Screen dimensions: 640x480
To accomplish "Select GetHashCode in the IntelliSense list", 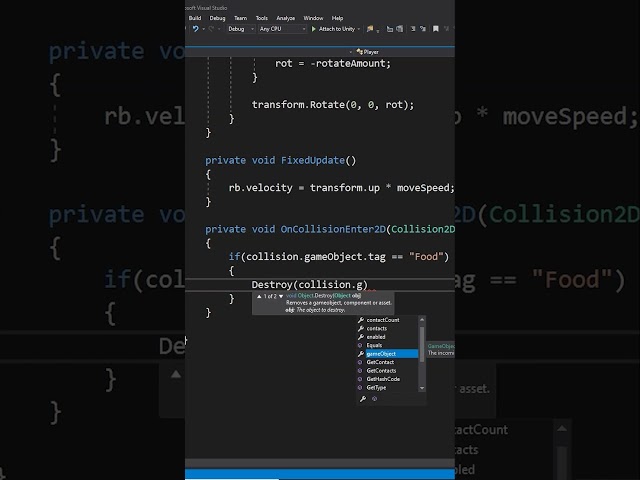I will 387,379.
